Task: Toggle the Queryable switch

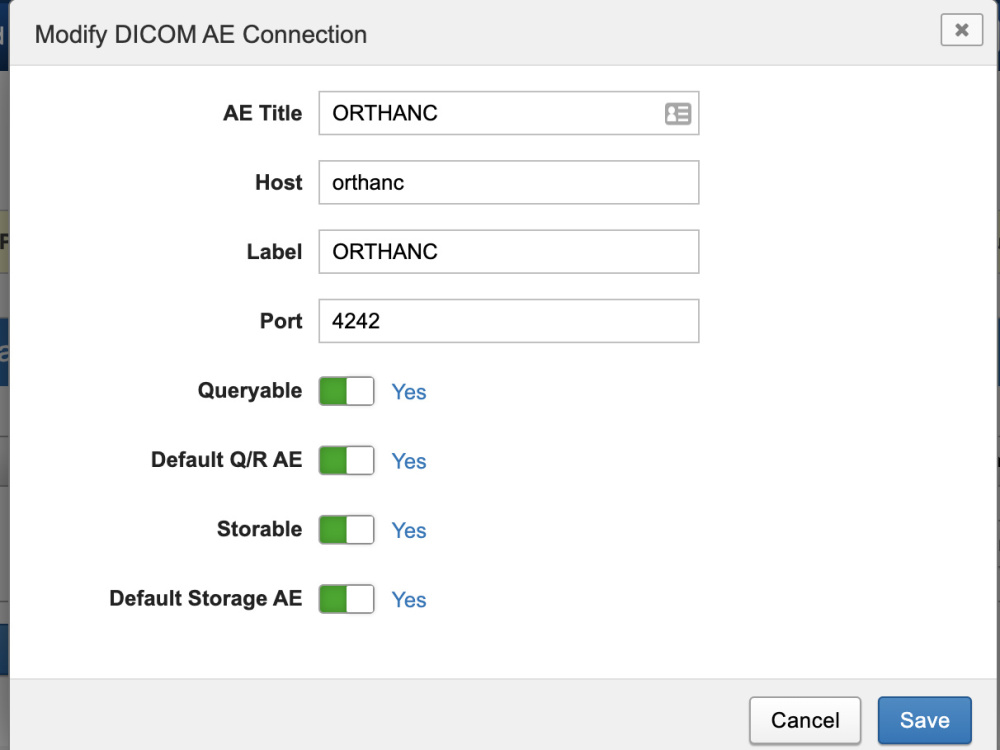Action: tap(346, 391)
